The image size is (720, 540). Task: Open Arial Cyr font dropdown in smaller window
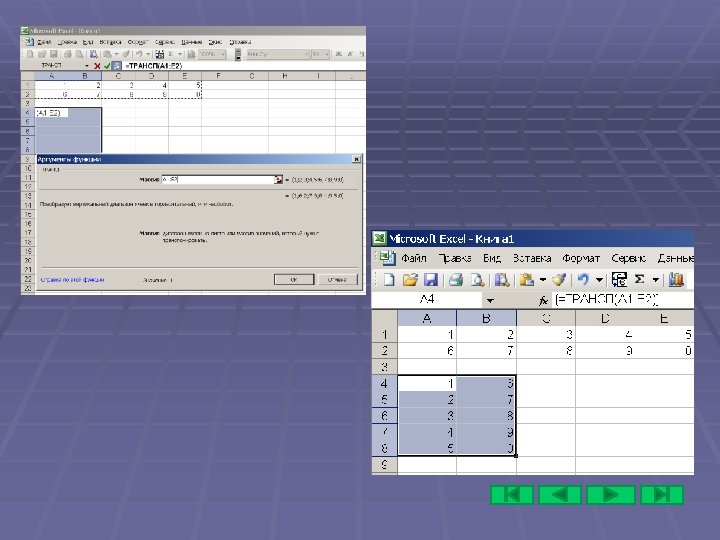point(306,54)
